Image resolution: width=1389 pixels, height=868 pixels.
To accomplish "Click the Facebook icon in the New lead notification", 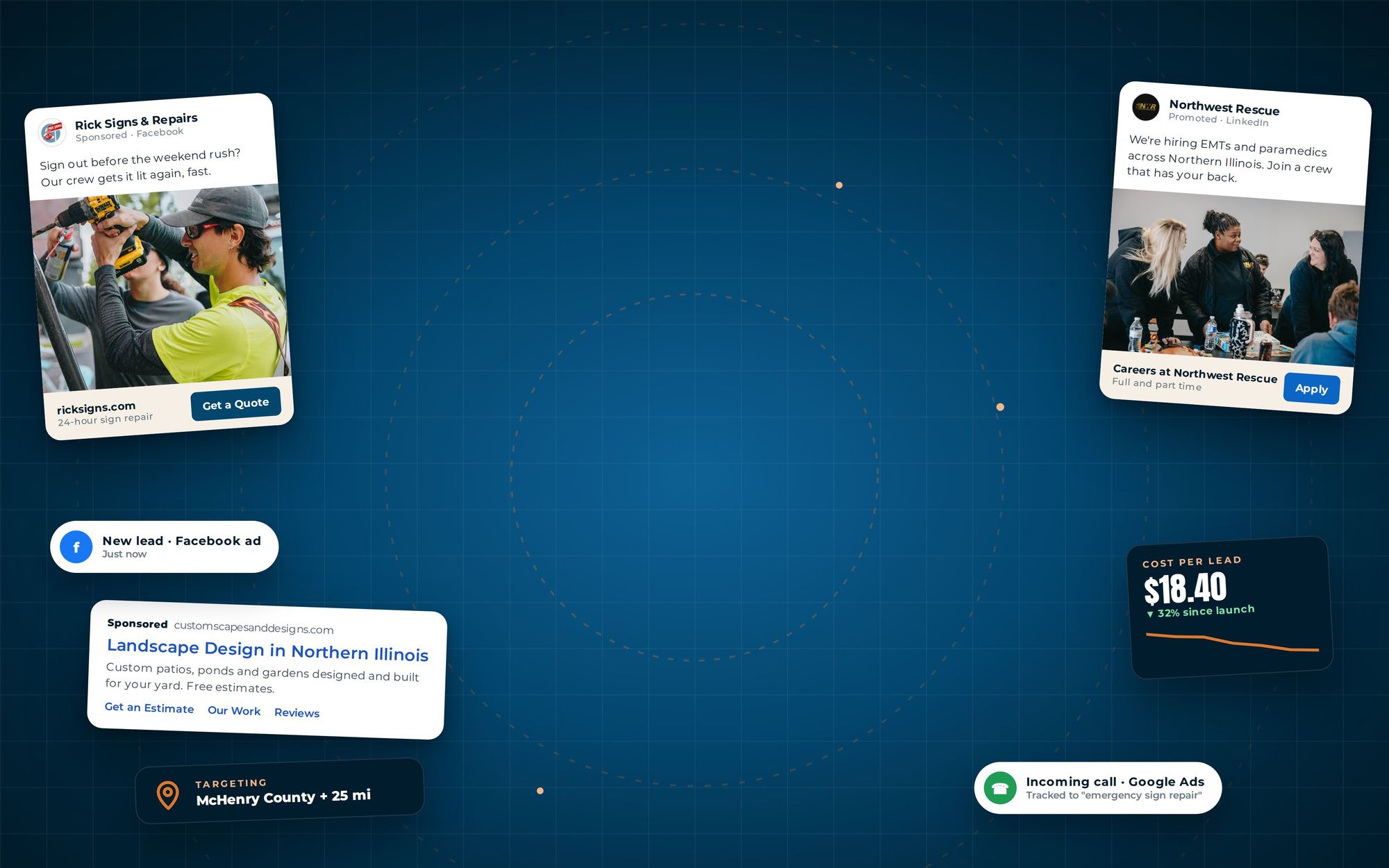I will tap(76, 547).
